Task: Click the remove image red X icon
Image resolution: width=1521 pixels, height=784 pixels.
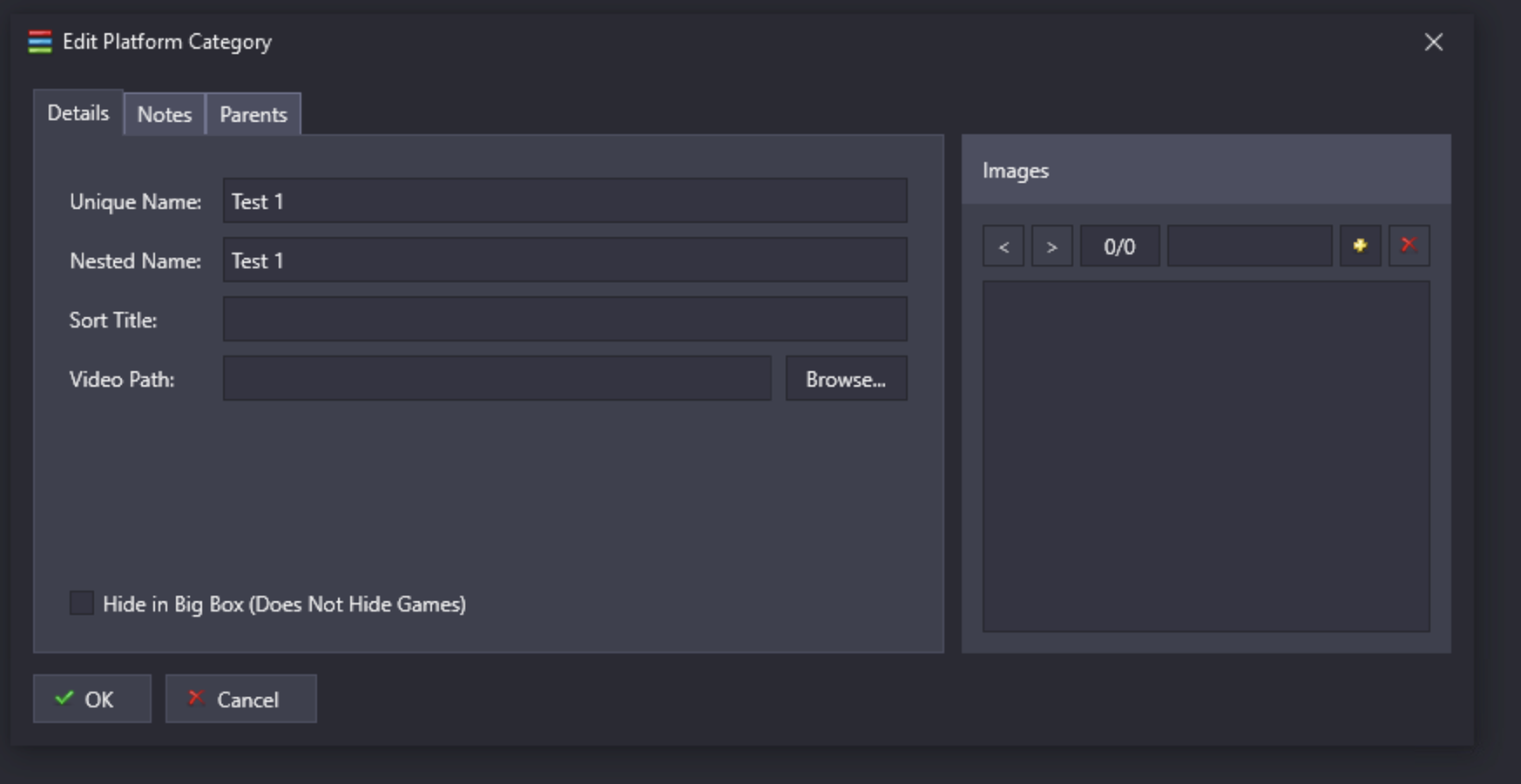Action: [1409, 246]
